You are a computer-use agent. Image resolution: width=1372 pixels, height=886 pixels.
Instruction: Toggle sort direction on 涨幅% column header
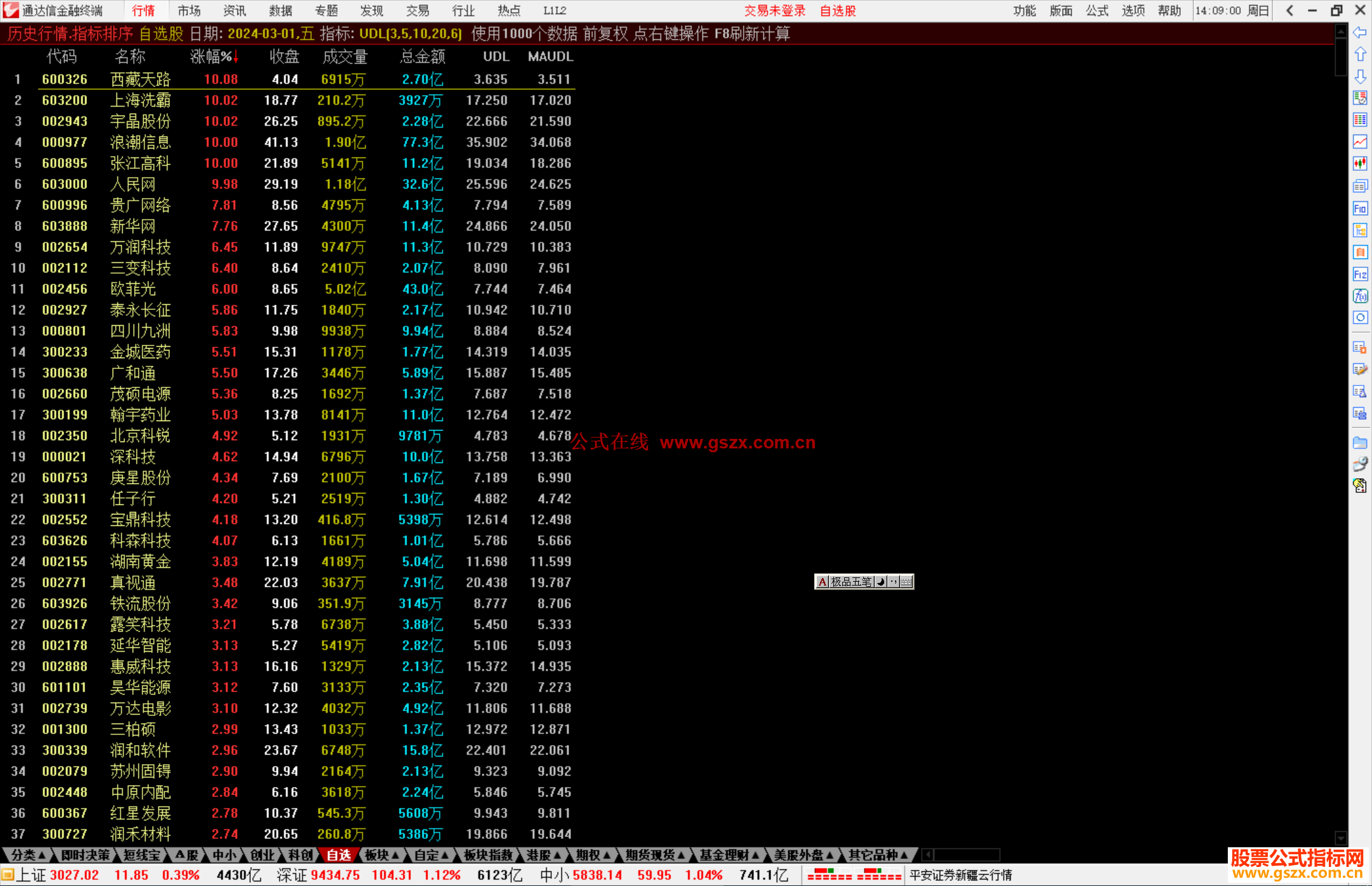click(214, 57)
